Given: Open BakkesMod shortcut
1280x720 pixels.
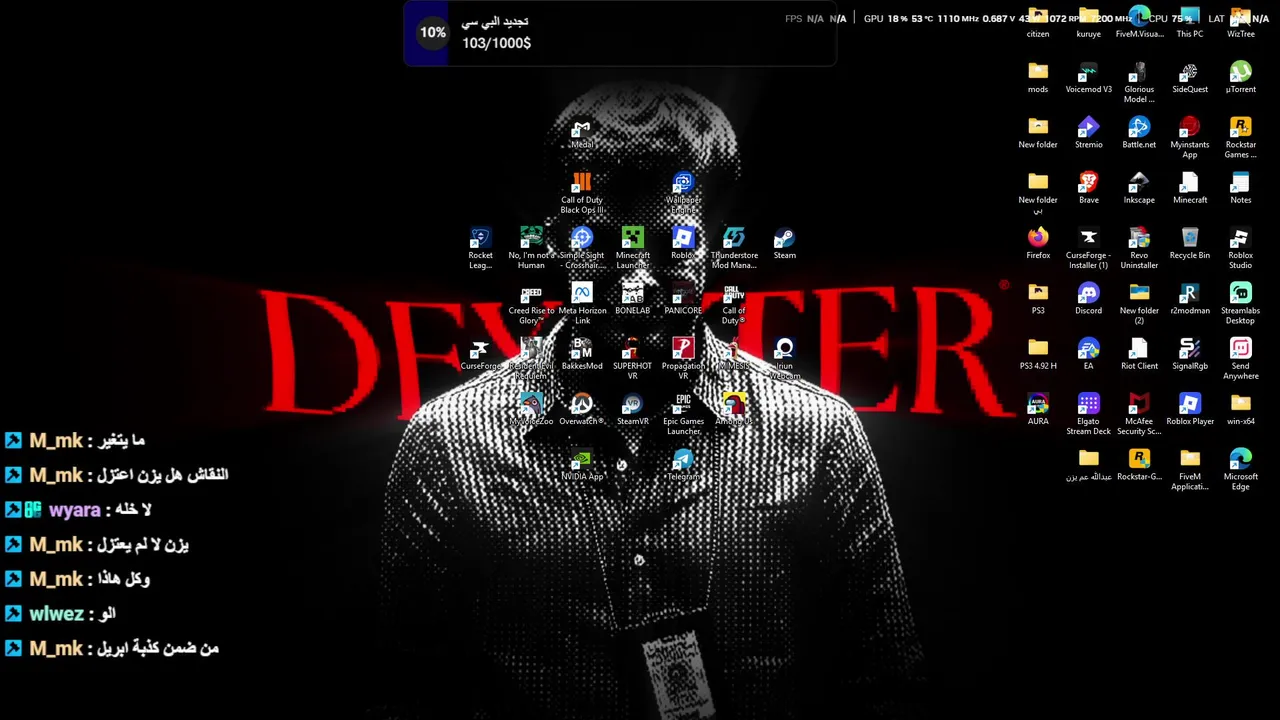Looking at the screenshot, I should click(x=582, y=355).
